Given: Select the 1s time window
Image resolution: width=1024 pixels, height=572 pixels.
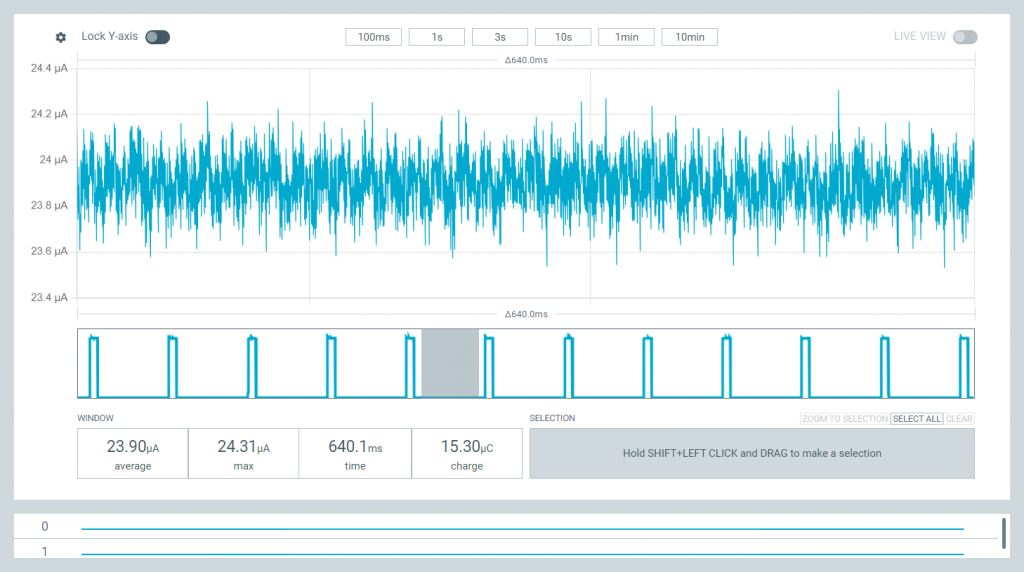Looking at the screenshot, I should 437,37.
